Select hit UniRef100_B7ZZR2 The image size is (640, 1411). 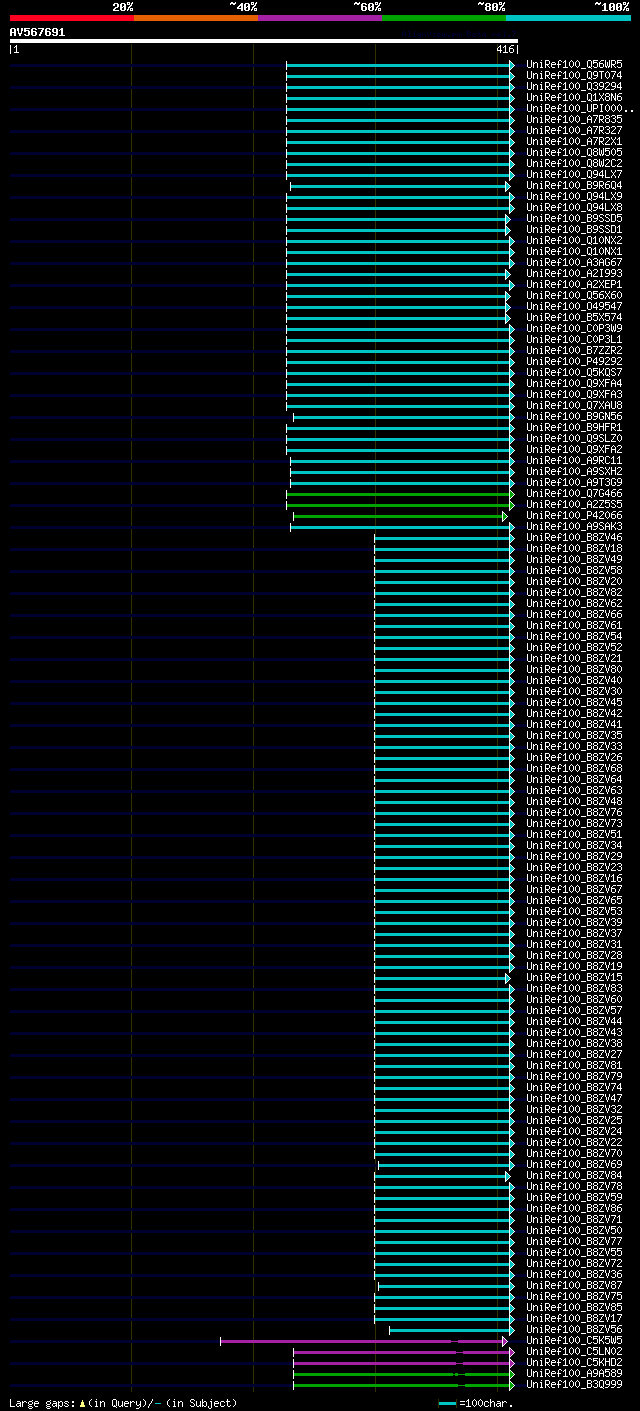[574, 350]
